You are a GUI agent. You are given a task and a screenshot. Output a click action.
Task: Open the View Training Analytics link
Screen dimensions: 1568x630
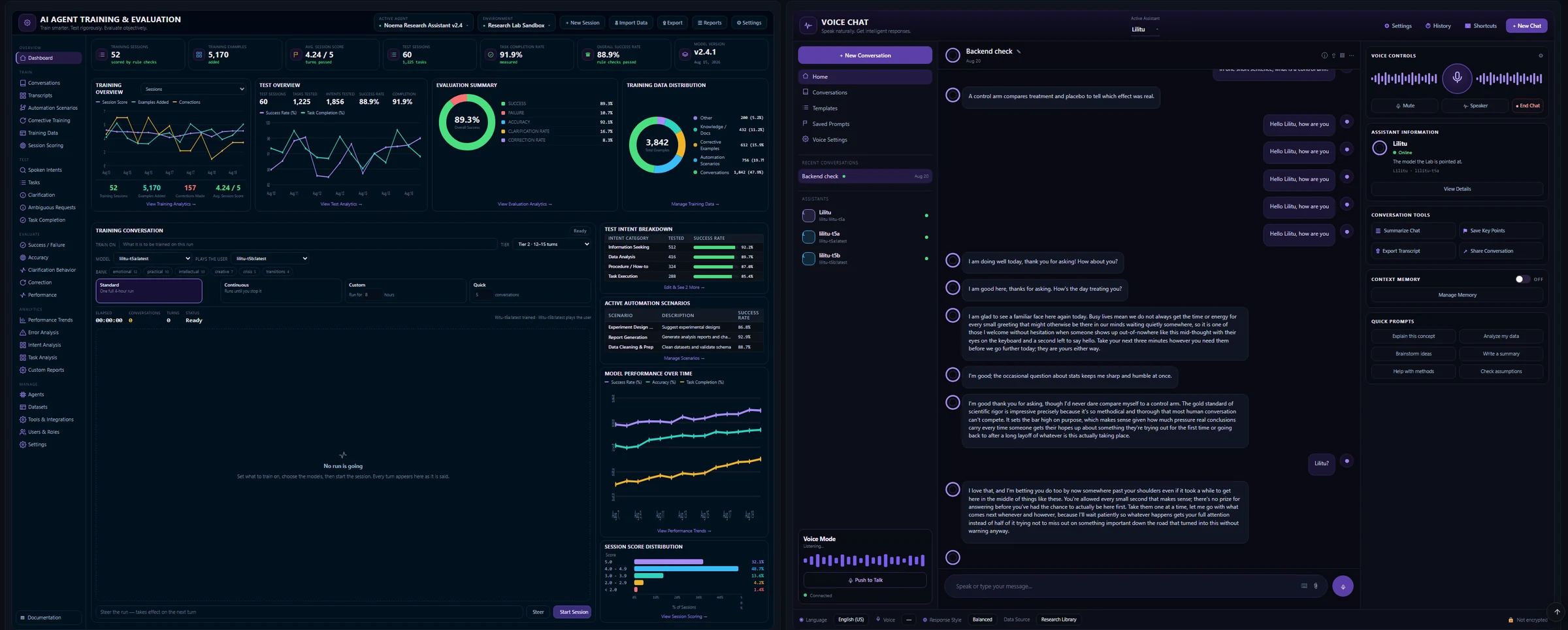point(171,205)
